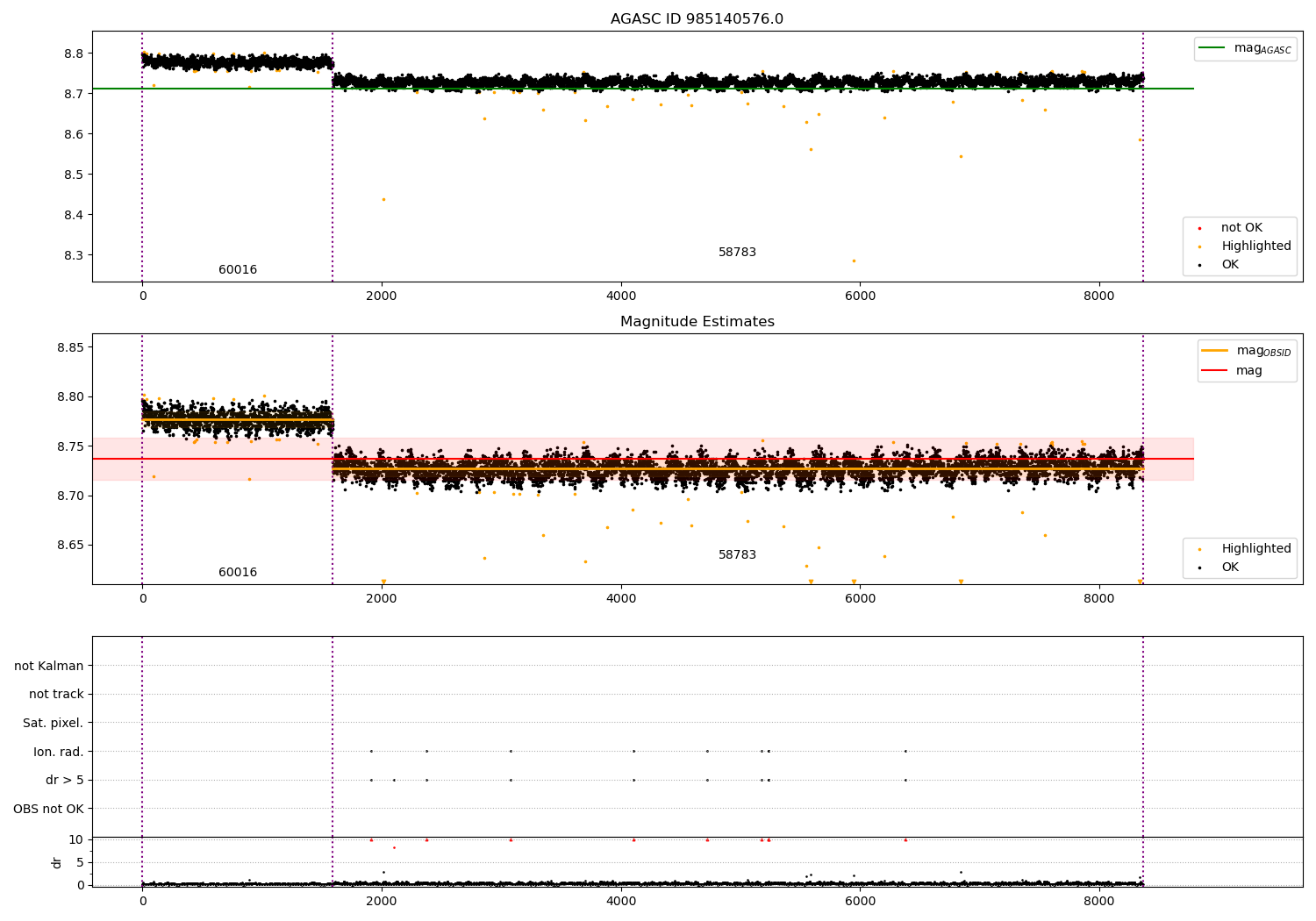
Task: Click the "4000" x-tick under the bottom dr plot
Action: coord(621,902)
